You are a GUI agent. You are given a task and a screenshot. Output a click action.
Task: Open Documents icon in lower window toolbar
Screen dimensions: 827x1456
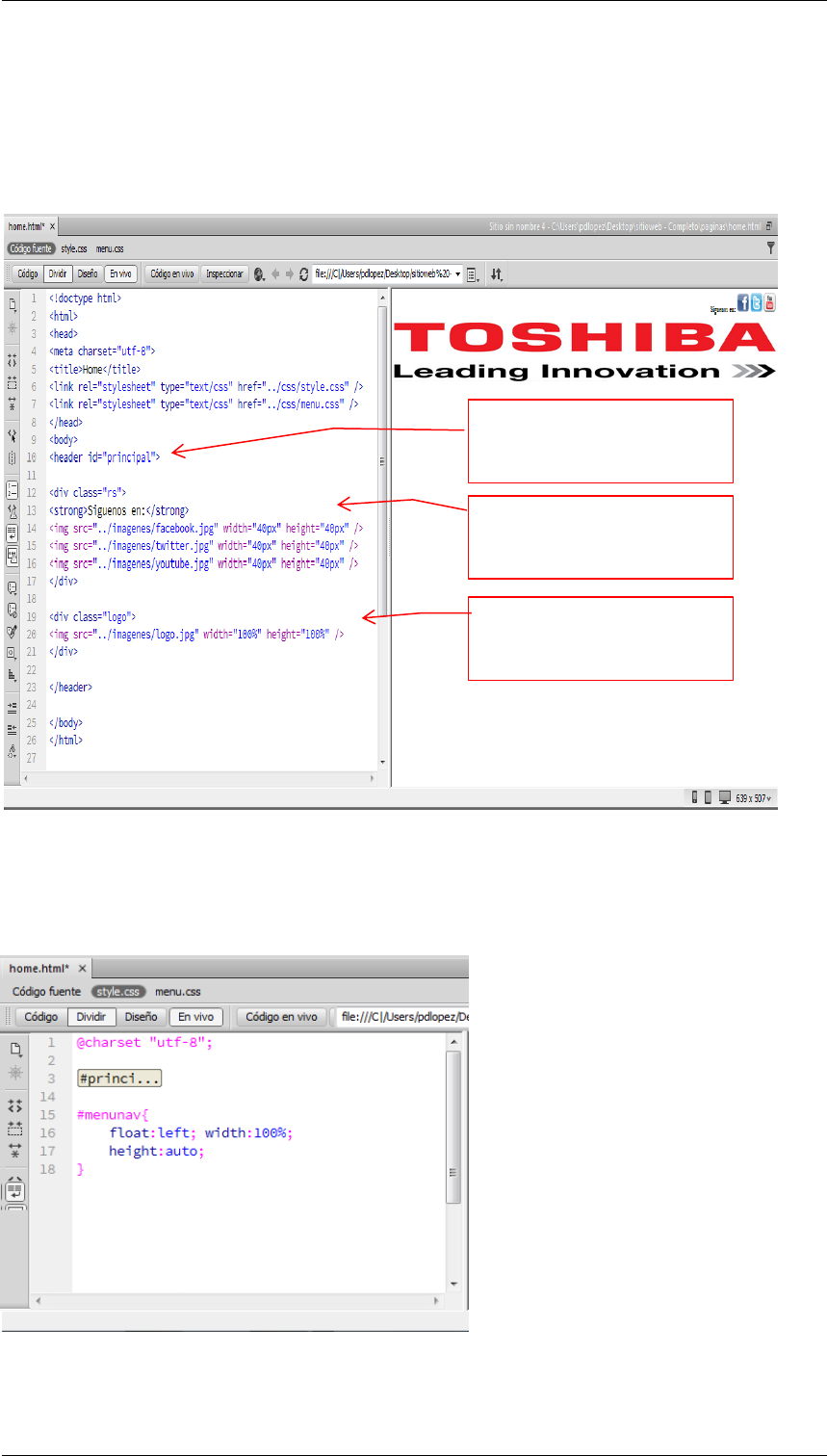point(15,1052)
